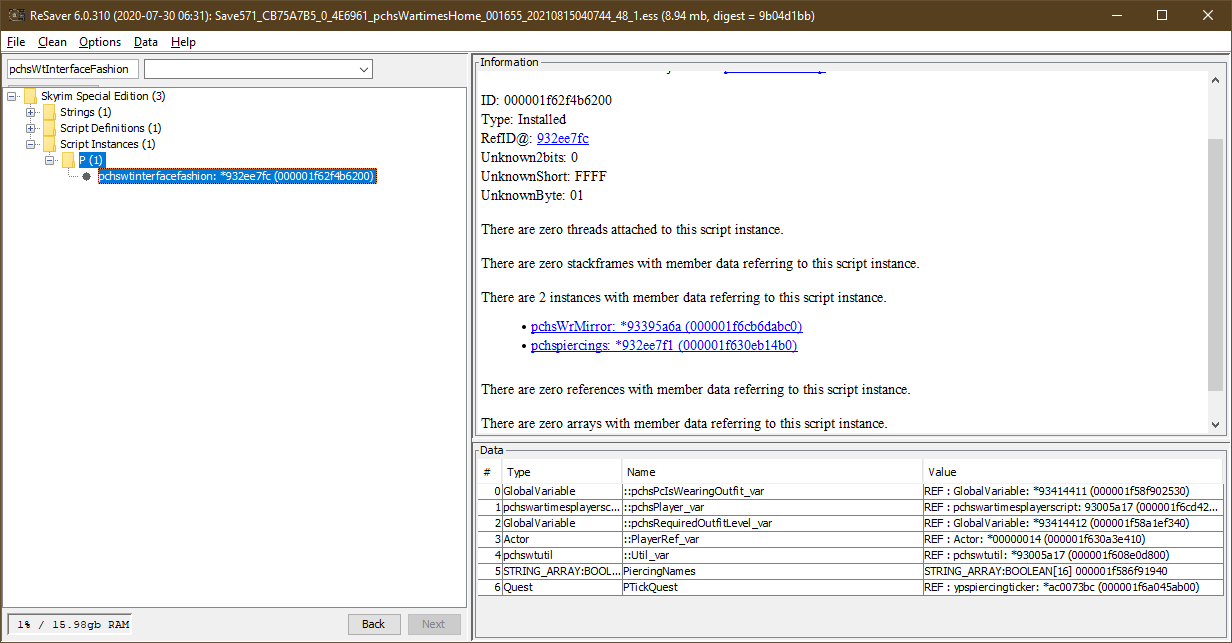Image resolution: width=1232 pixels, height=643 pixels.
Task: Click the Information panel vertical scrollbar thumb
Action: point(1215,265)
